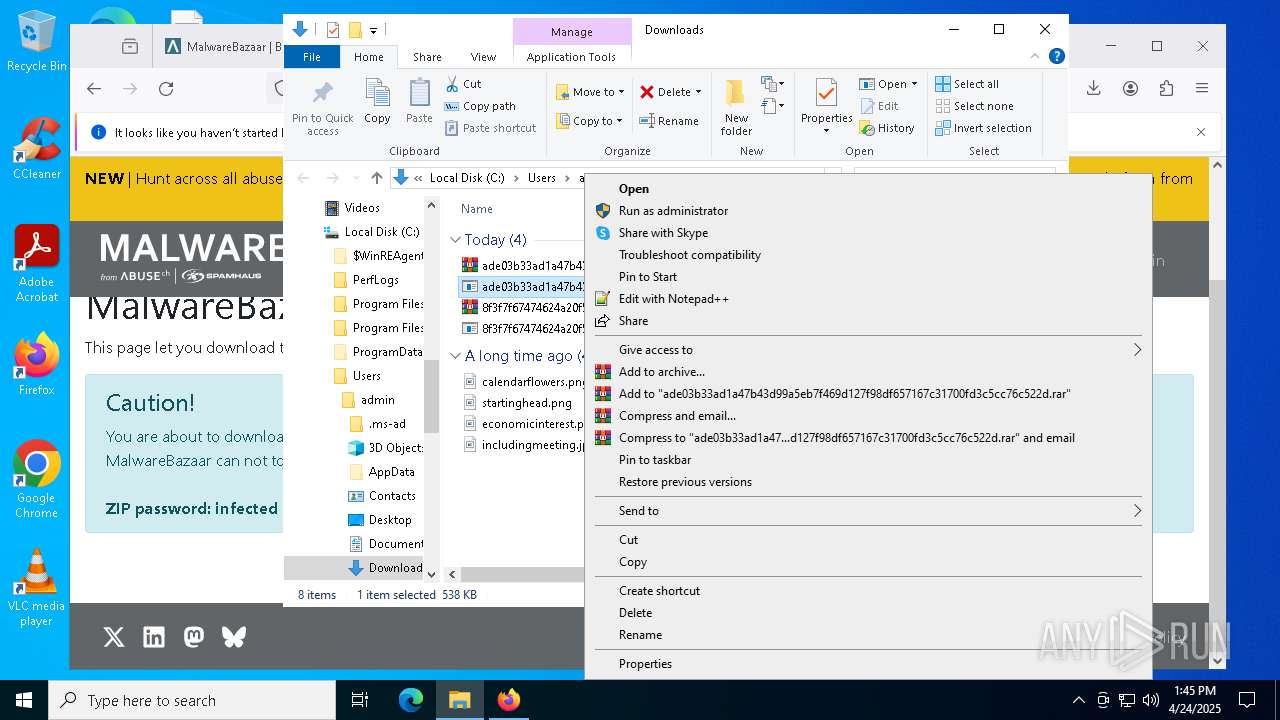This screenshot has width=1280, height=720.
Task: Click Pin to Quick access icon
Action: coord(322,108)
